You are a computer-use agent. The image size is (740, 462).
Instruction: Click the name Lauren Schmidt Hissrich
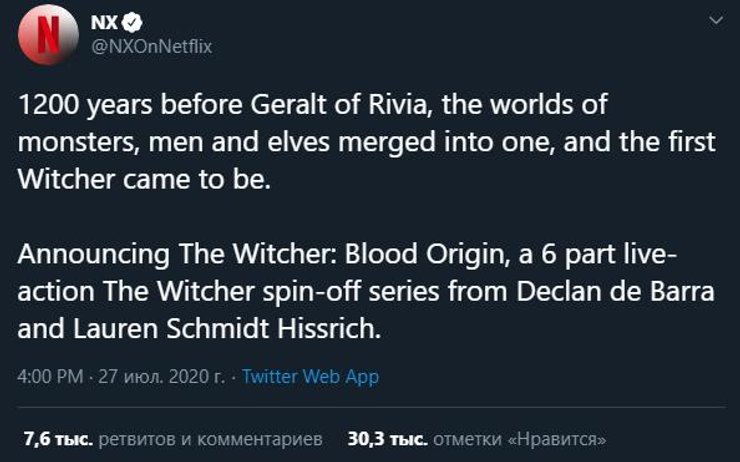[200, 327]
